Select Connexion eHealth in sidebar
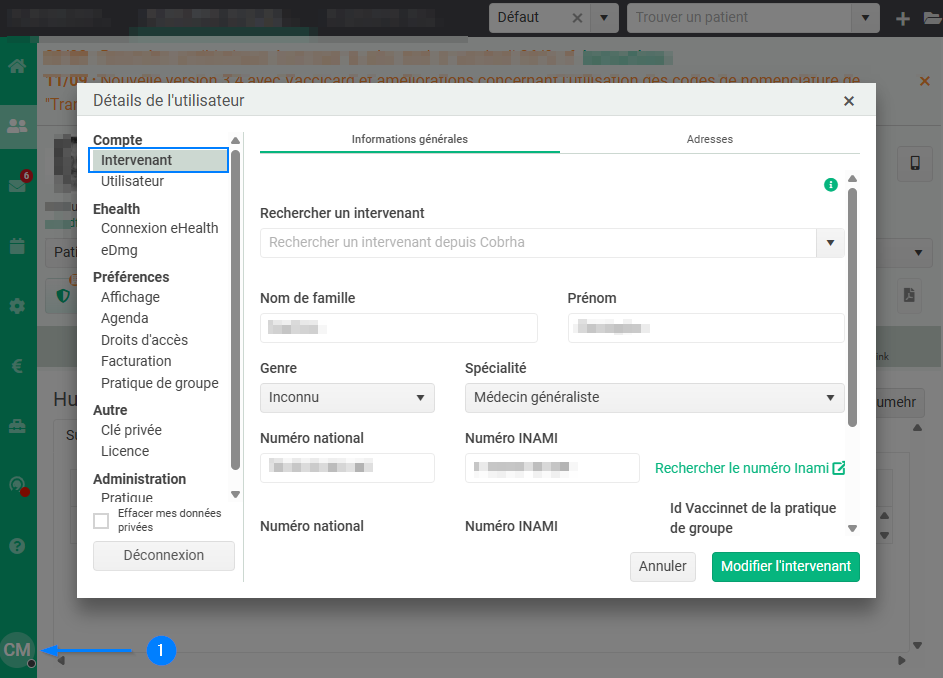 coord(159,228)
